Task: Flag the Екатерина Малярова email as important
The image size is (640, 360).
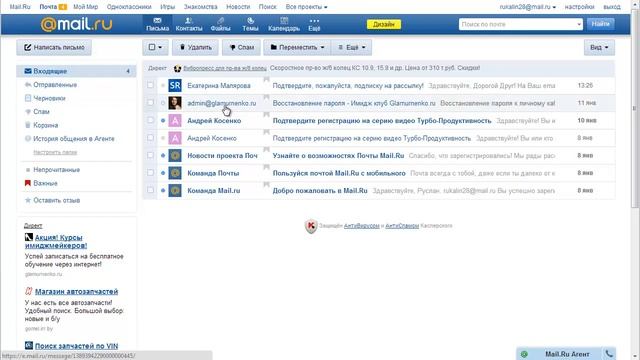Action: (266, 79)
